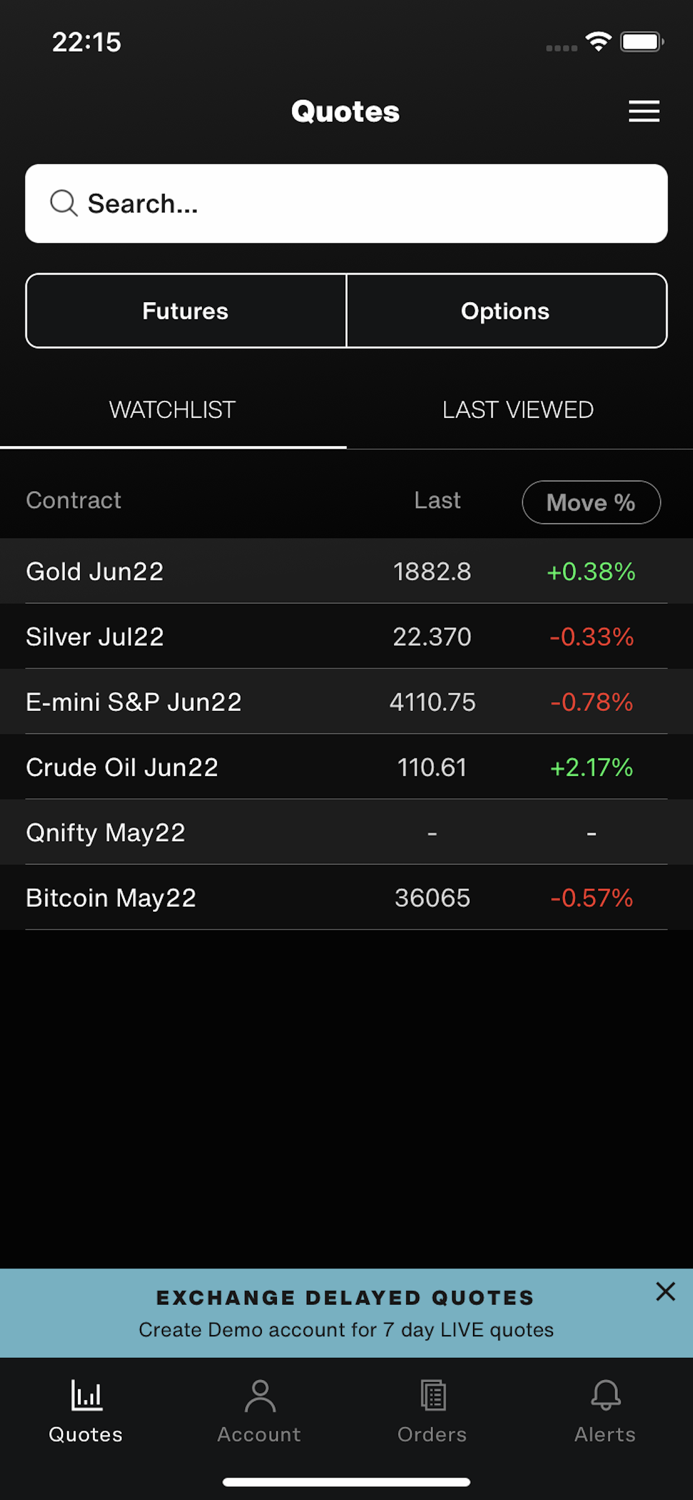Toggle the Move % column display

(x=591, y=502)
